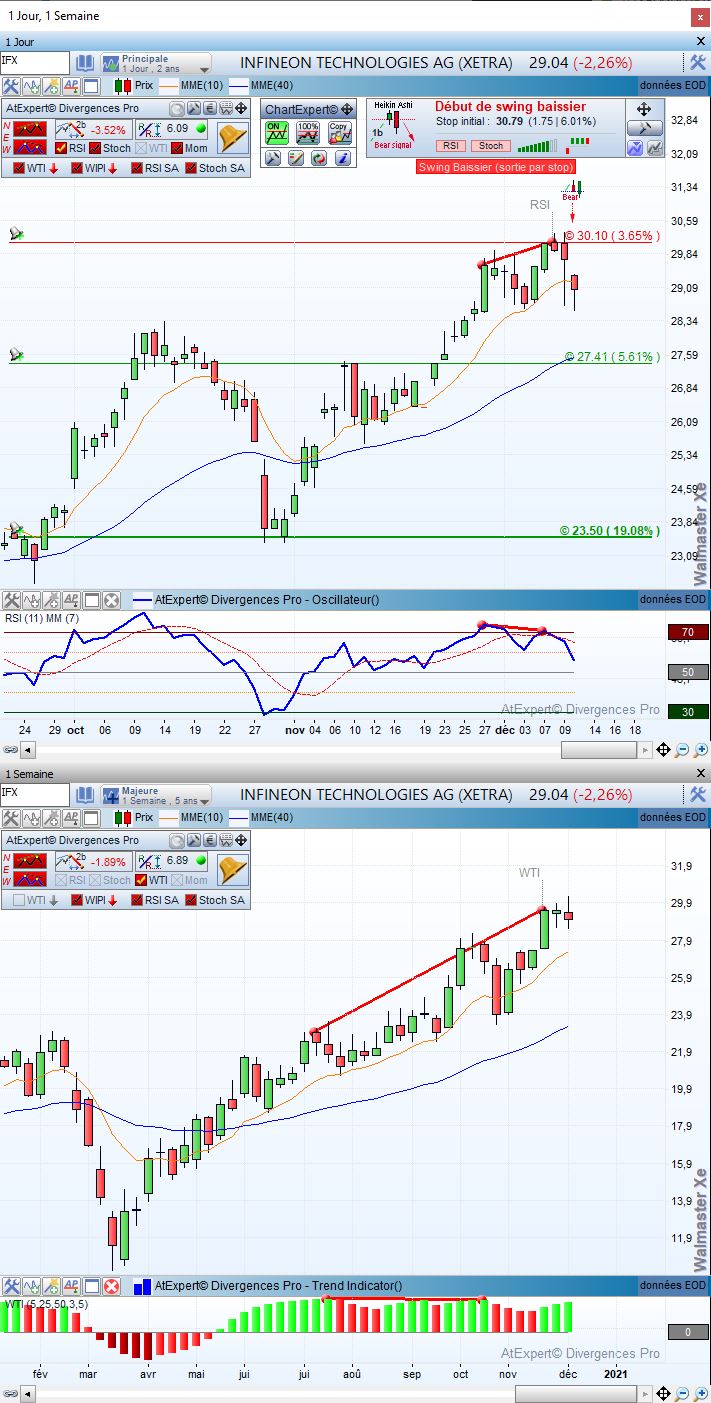Toggle WTI arrow checkbox in daily panel

[x=19, y=168]
